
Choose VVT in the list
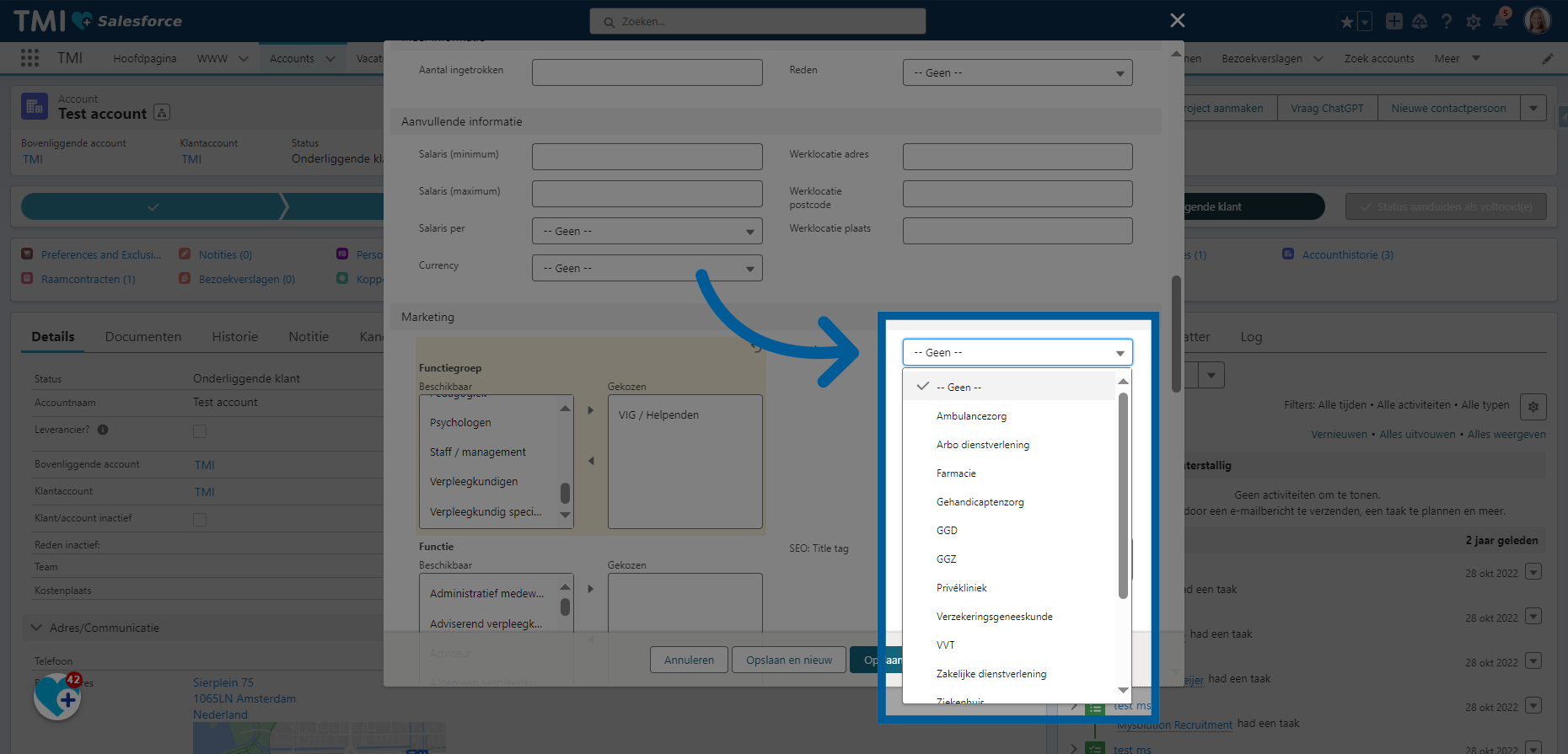click(x=1009, y=645)
